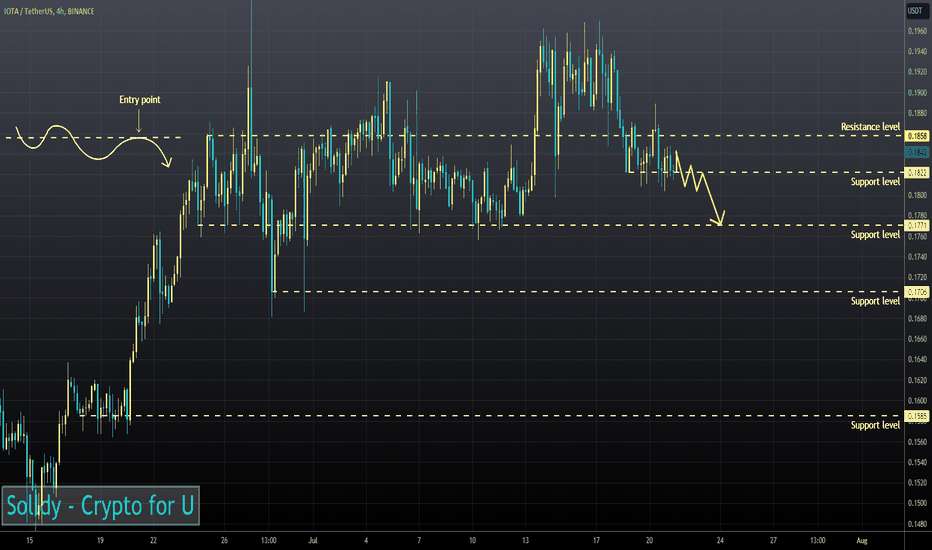Click the '22' date on time axis
Screen dimensions: 932x550
click(153, 540)
